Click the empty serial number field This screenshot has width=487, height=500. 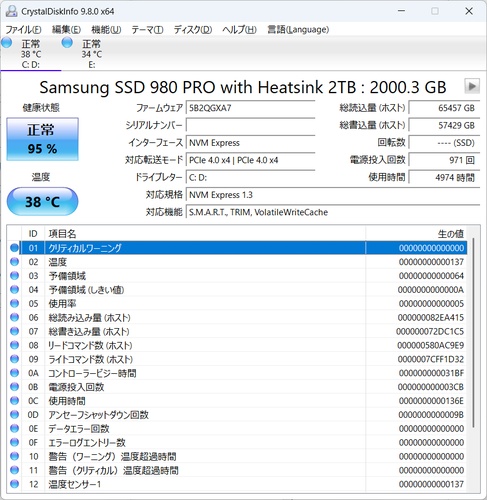[250, 125]
